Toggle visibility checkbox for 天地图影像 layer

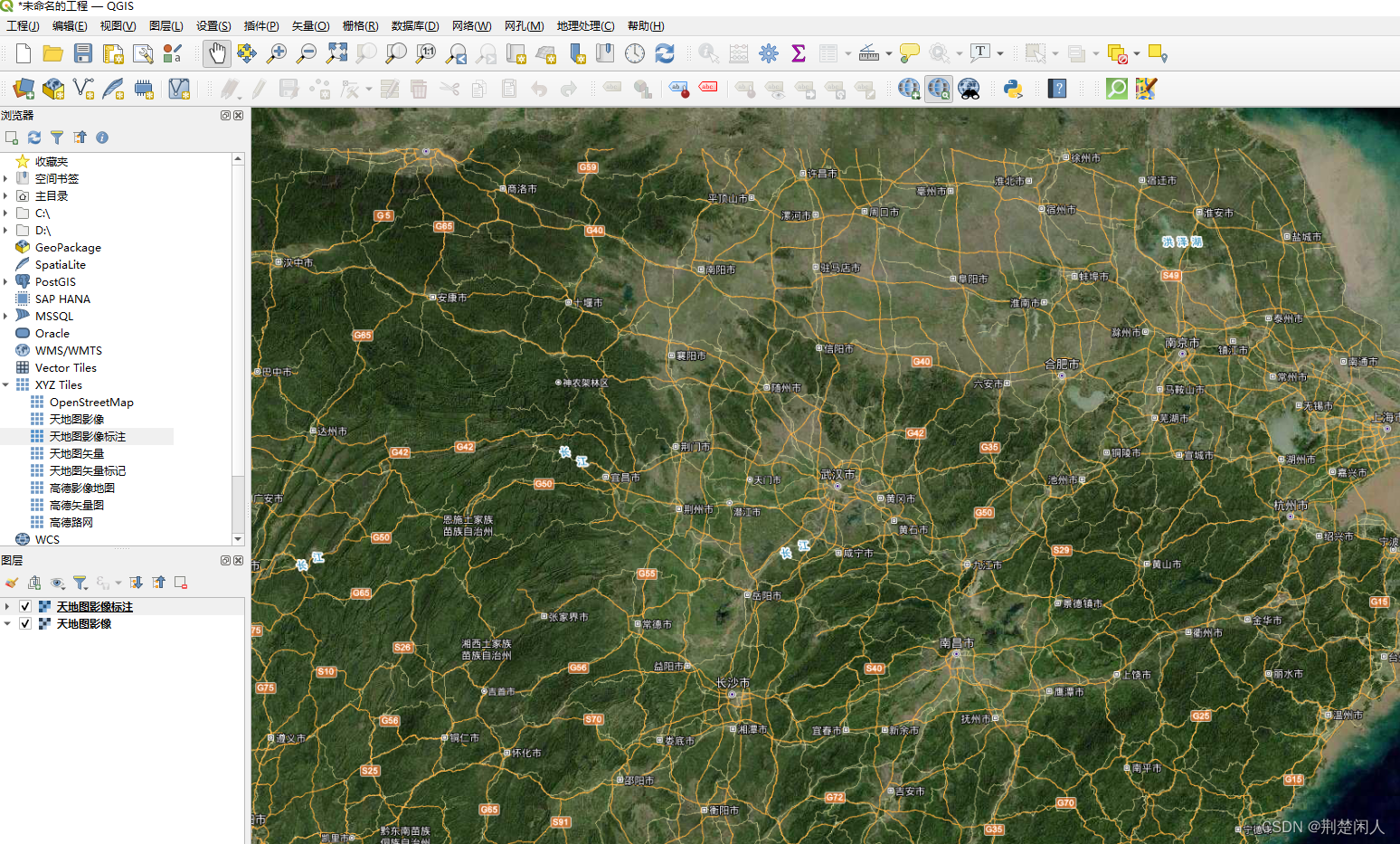25,624
